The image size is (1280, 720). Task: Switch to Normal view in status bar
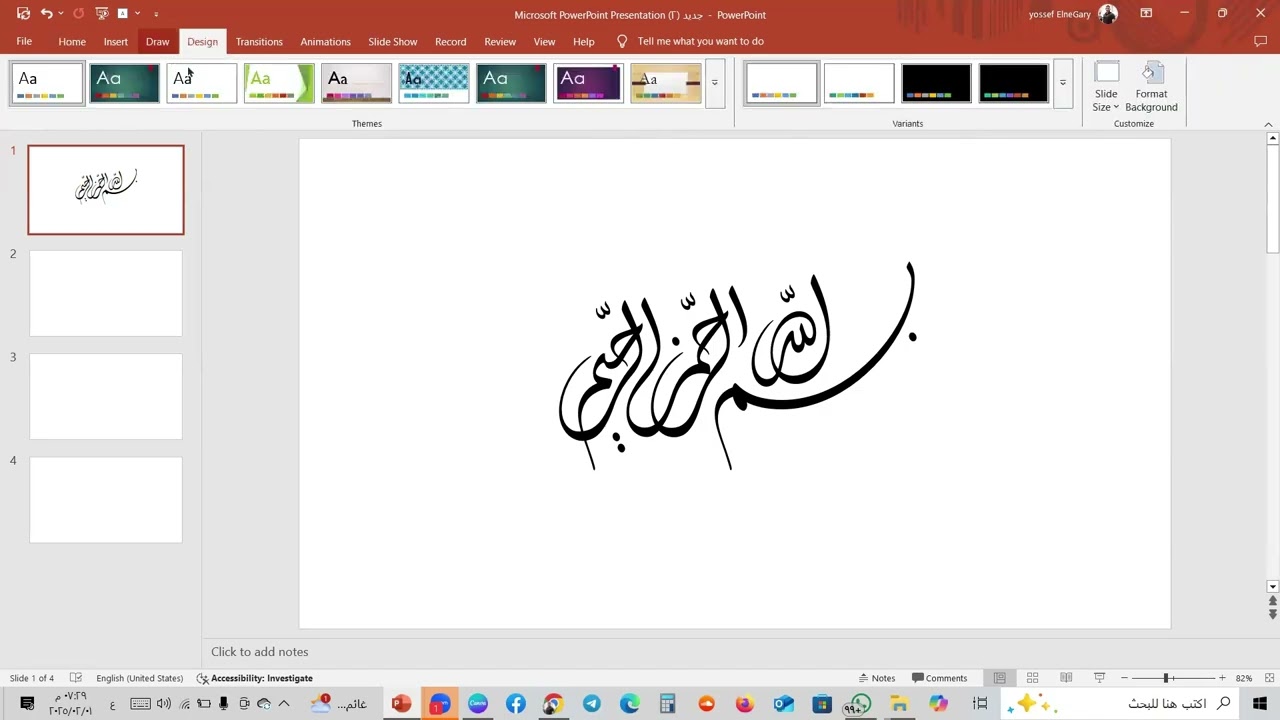(999, 678)
